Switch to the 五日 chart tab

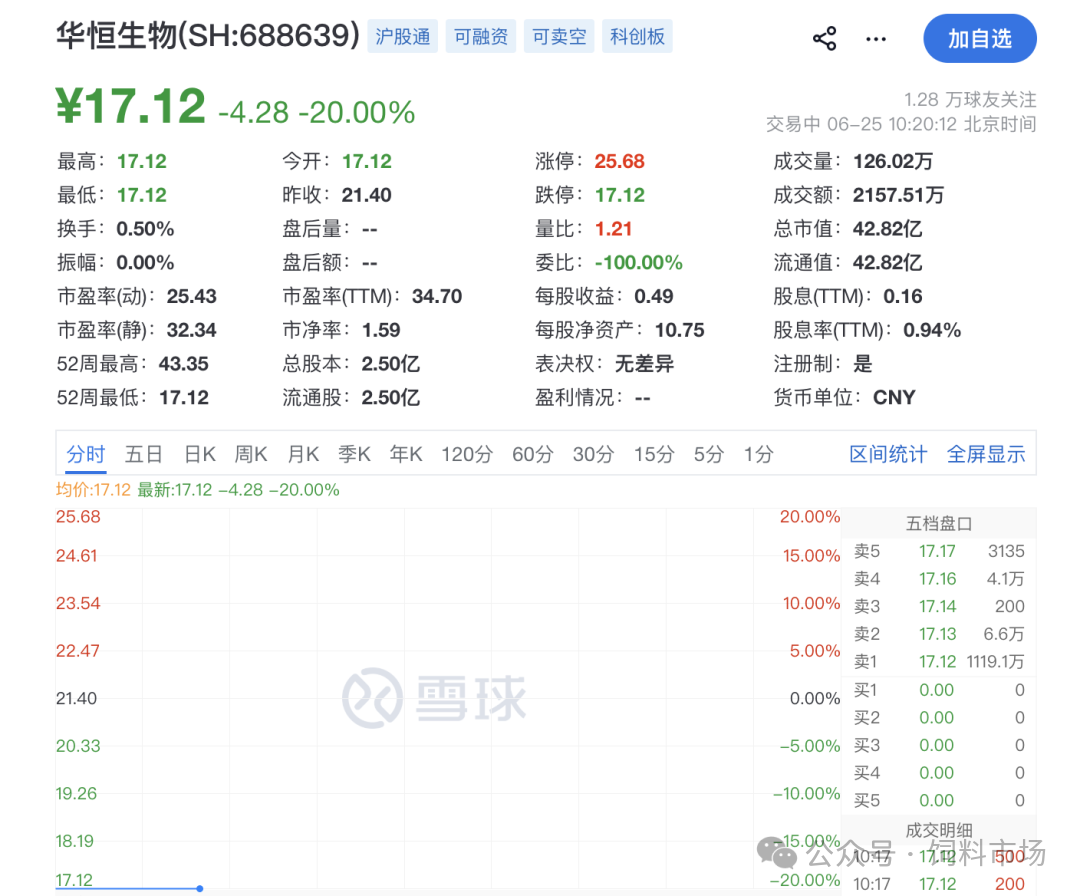coord(143,455)
